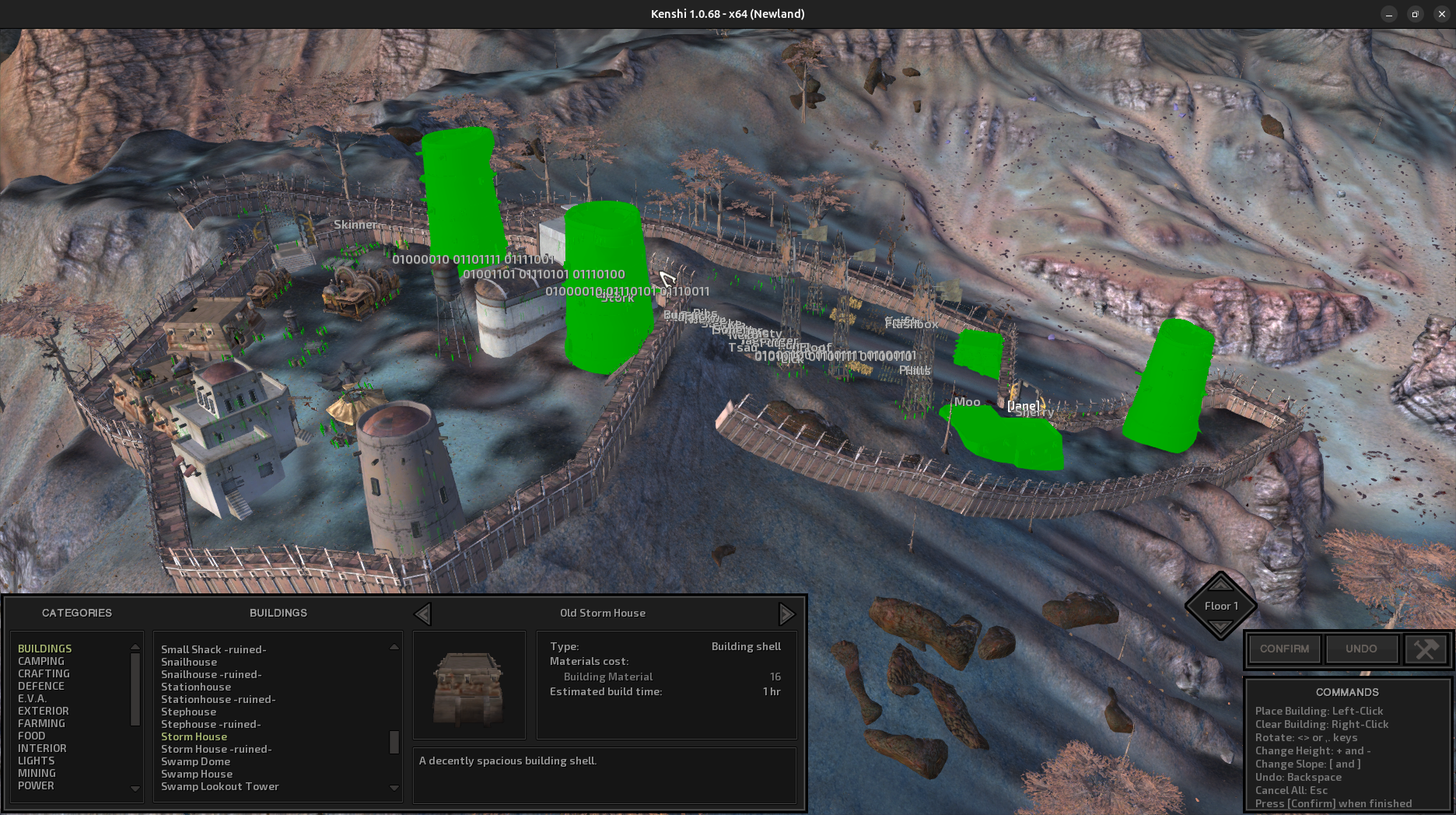
Task: Select the CRAFTING category
Action: pos(44,673)
